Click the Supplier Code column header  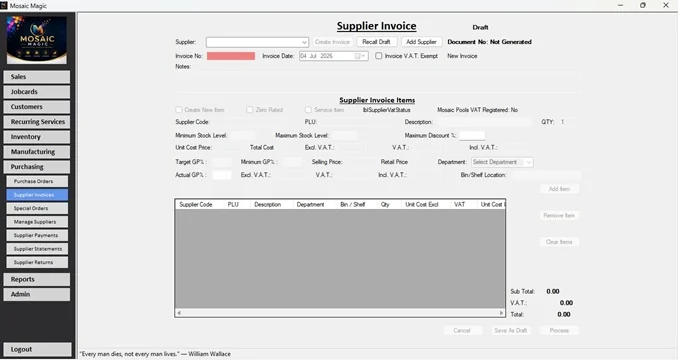tap(200, 204)
